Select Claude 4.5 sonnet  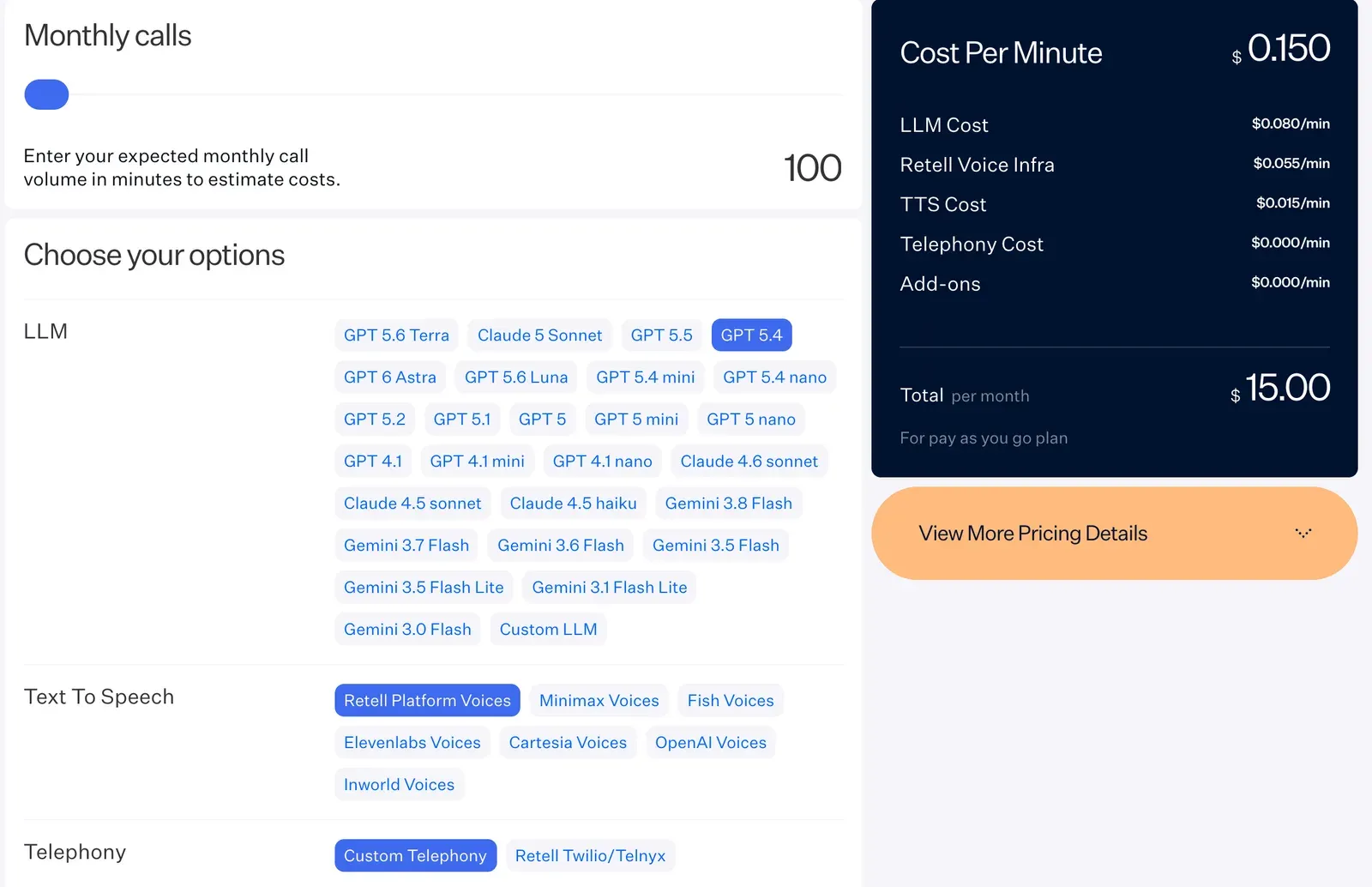click(x=412, y=504)
